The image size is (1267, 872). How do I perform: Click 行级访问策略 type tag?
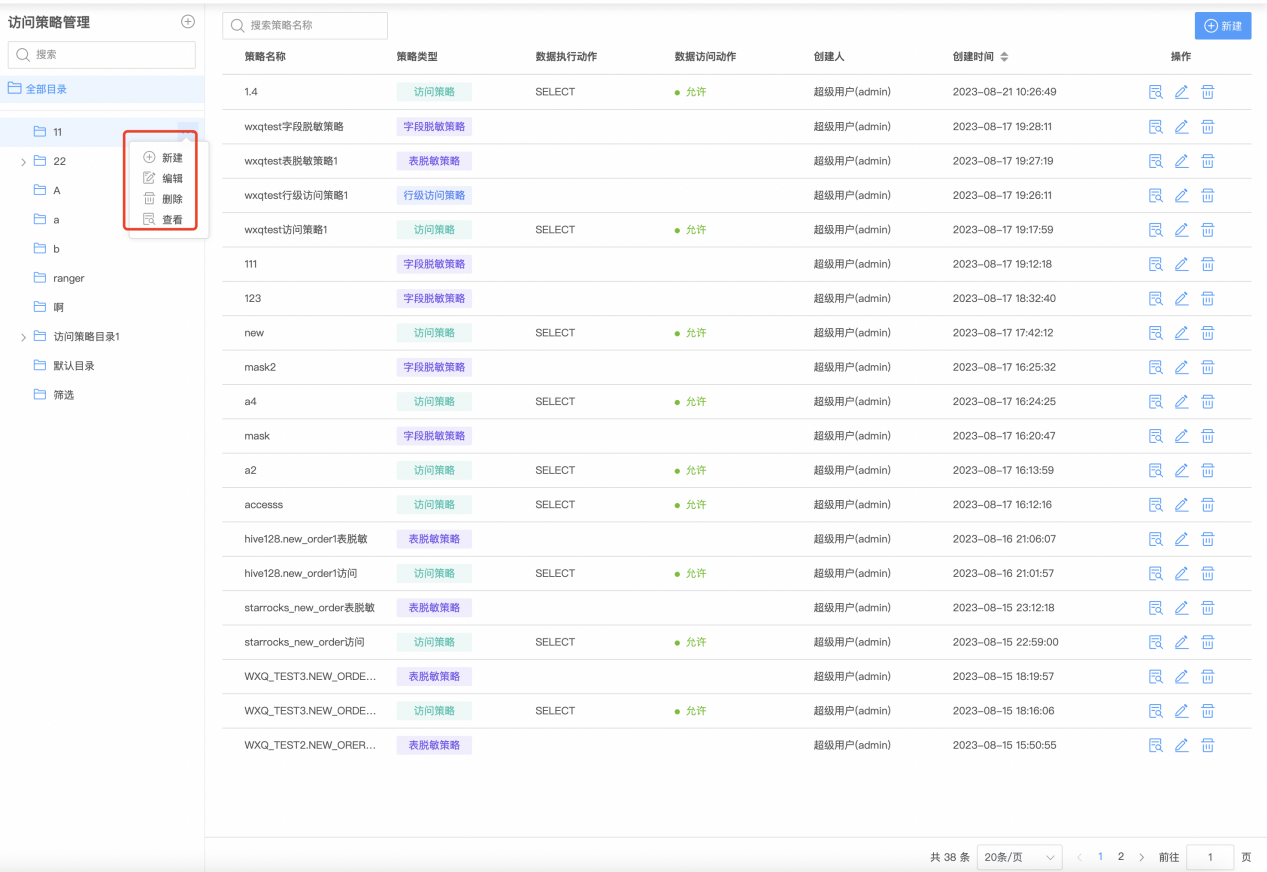[x=434, y=195]
